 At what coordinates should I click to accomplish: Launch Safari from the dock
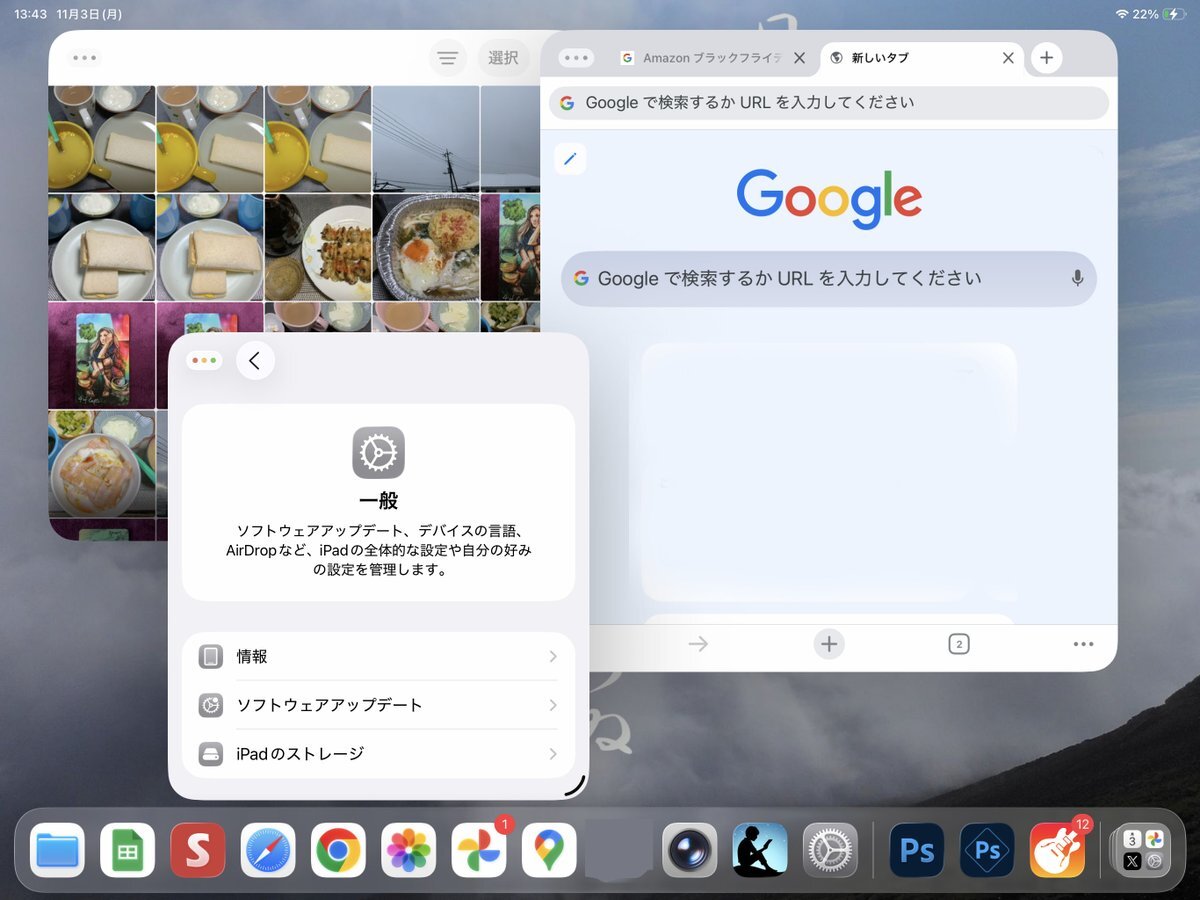pos(268,850)
